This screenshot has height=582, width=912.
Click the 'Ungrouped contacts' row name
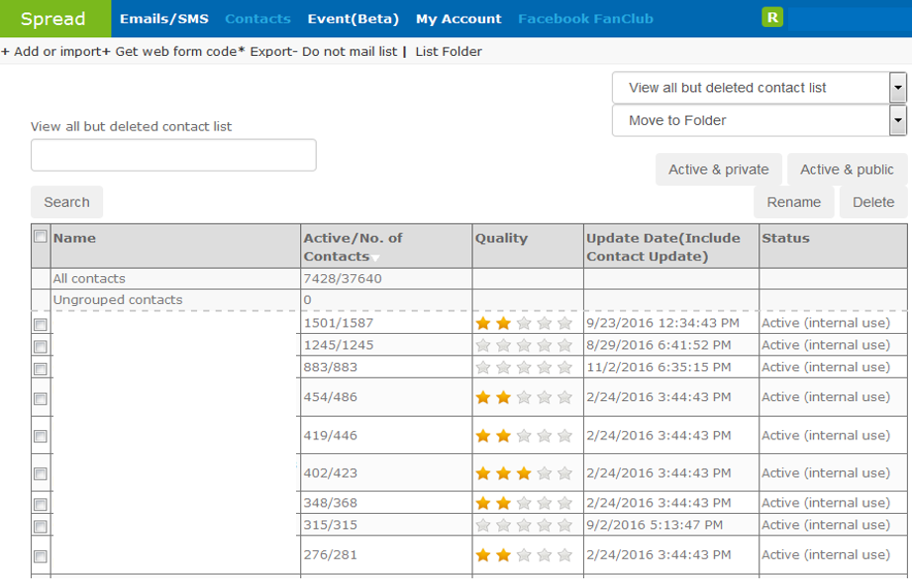point(117,300)
